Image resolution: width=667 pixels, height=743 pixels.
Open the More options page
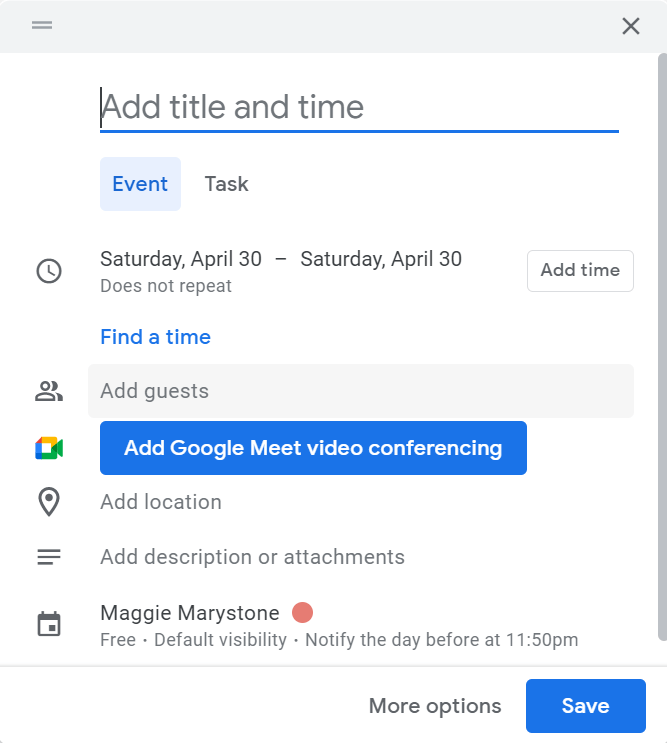[x=435, y=706]
